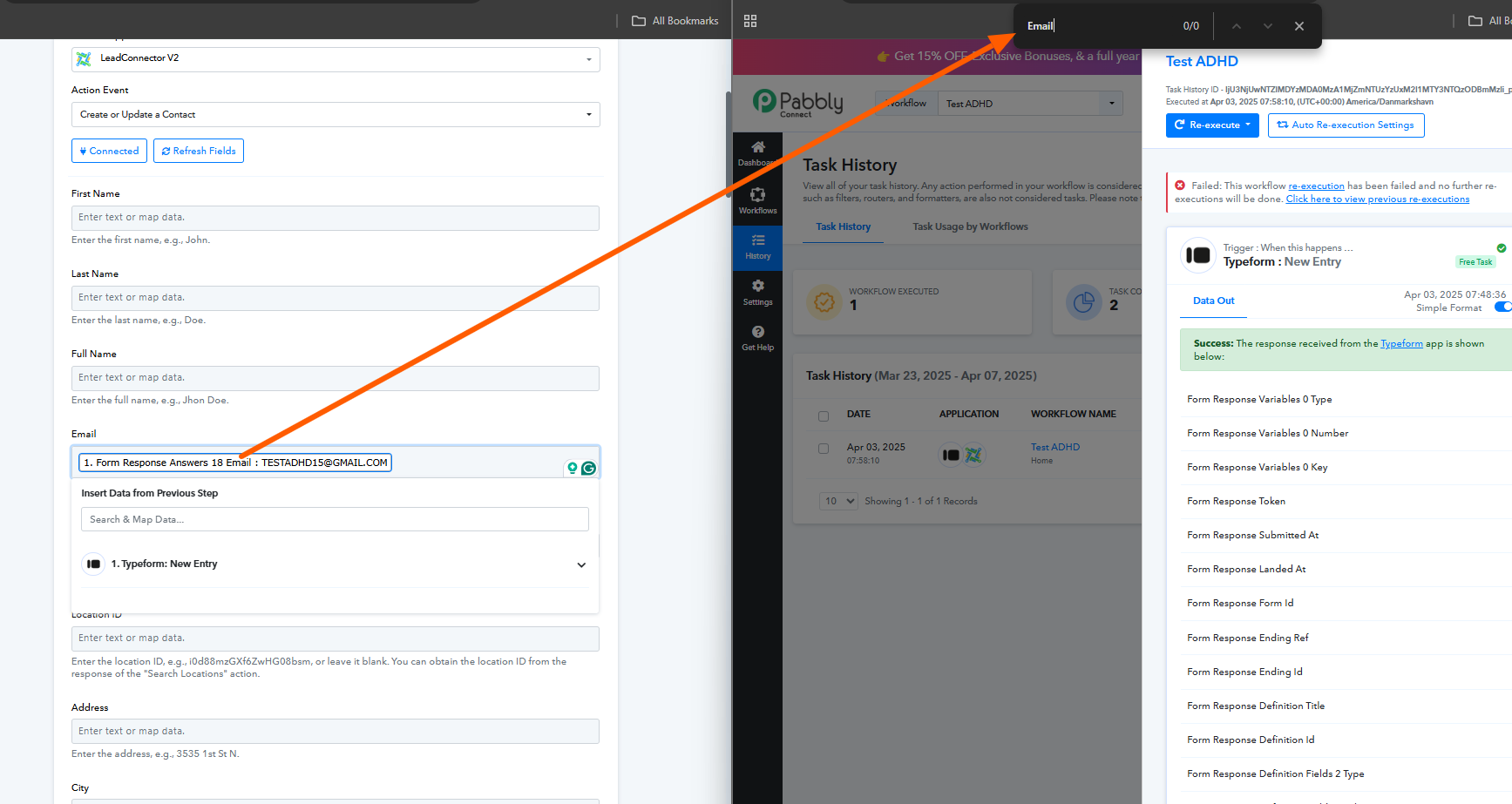Click the Form Response Ending Ref row

1348,638
